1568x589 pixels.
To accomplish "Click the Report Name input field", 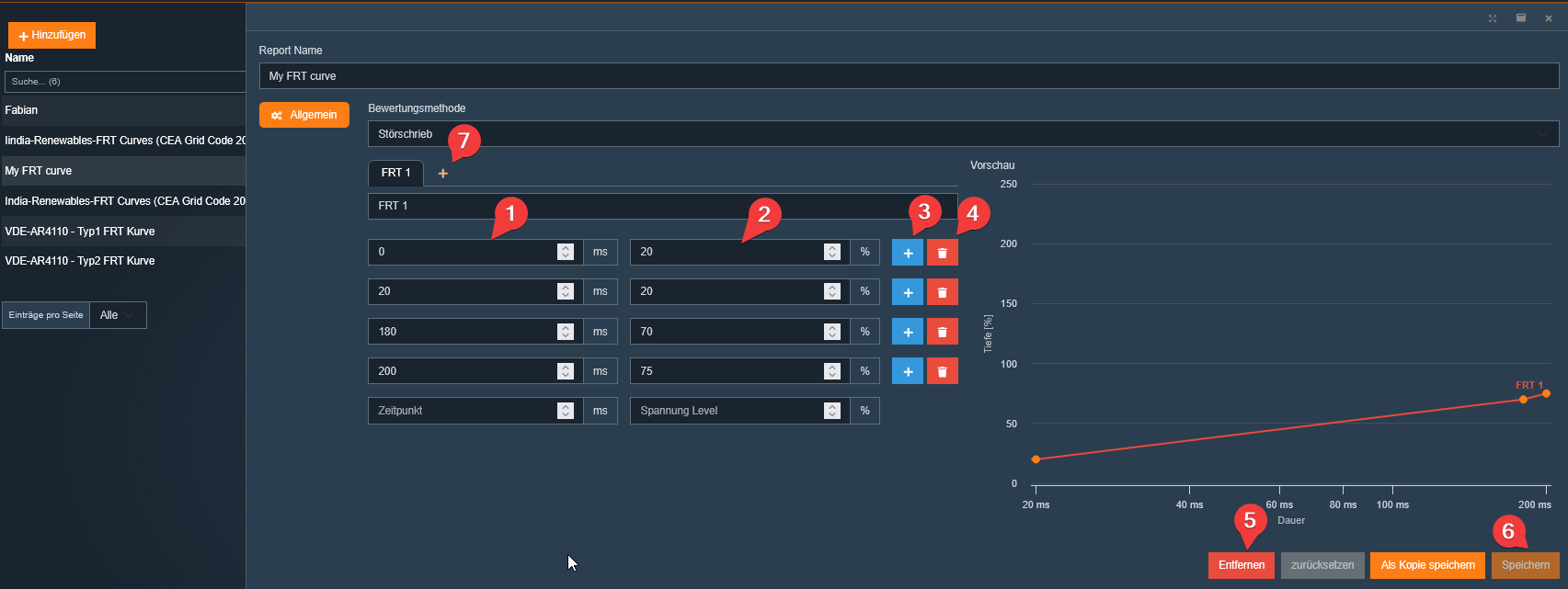I will click(909, 76).
